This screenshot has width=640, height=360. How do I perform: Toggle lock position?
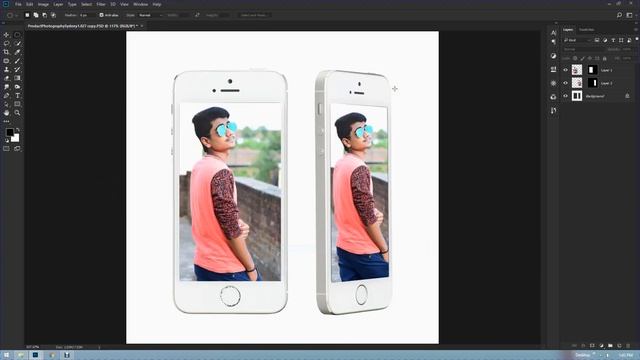click(590, 58)
